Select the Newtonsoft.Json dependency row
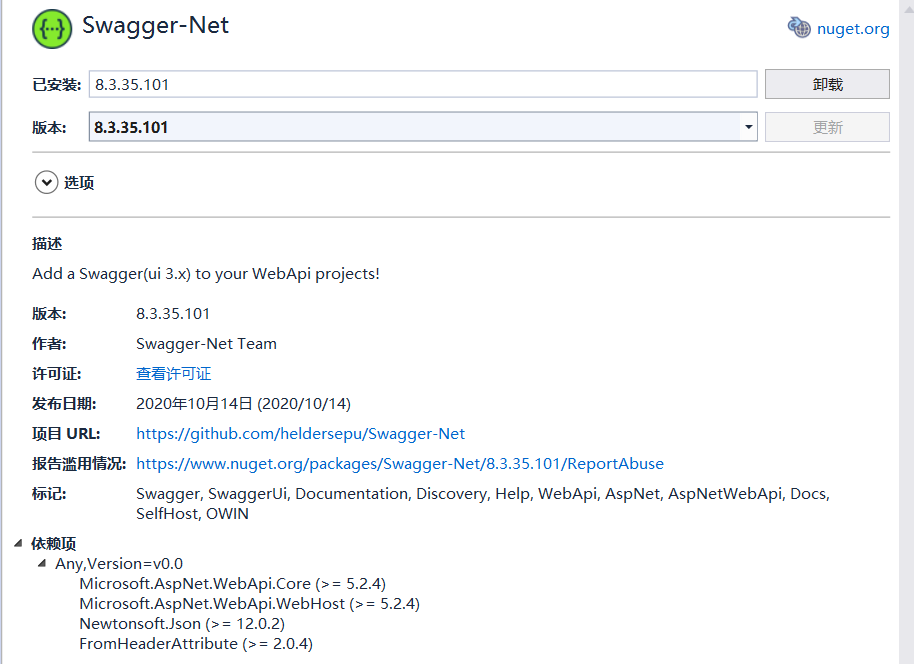The height and width of the screenshot is (664, 914). pyautogui.click(x=182, y=624)
